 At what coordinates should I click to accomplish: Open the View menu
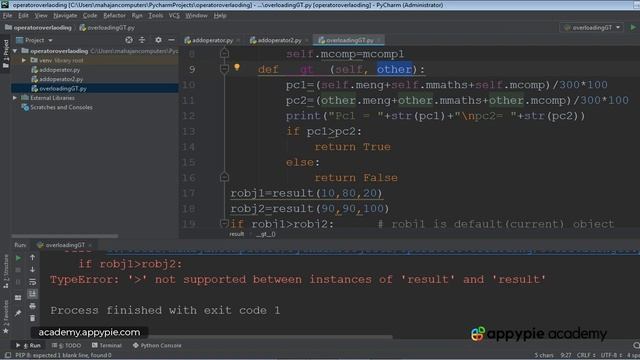(41, 16)
